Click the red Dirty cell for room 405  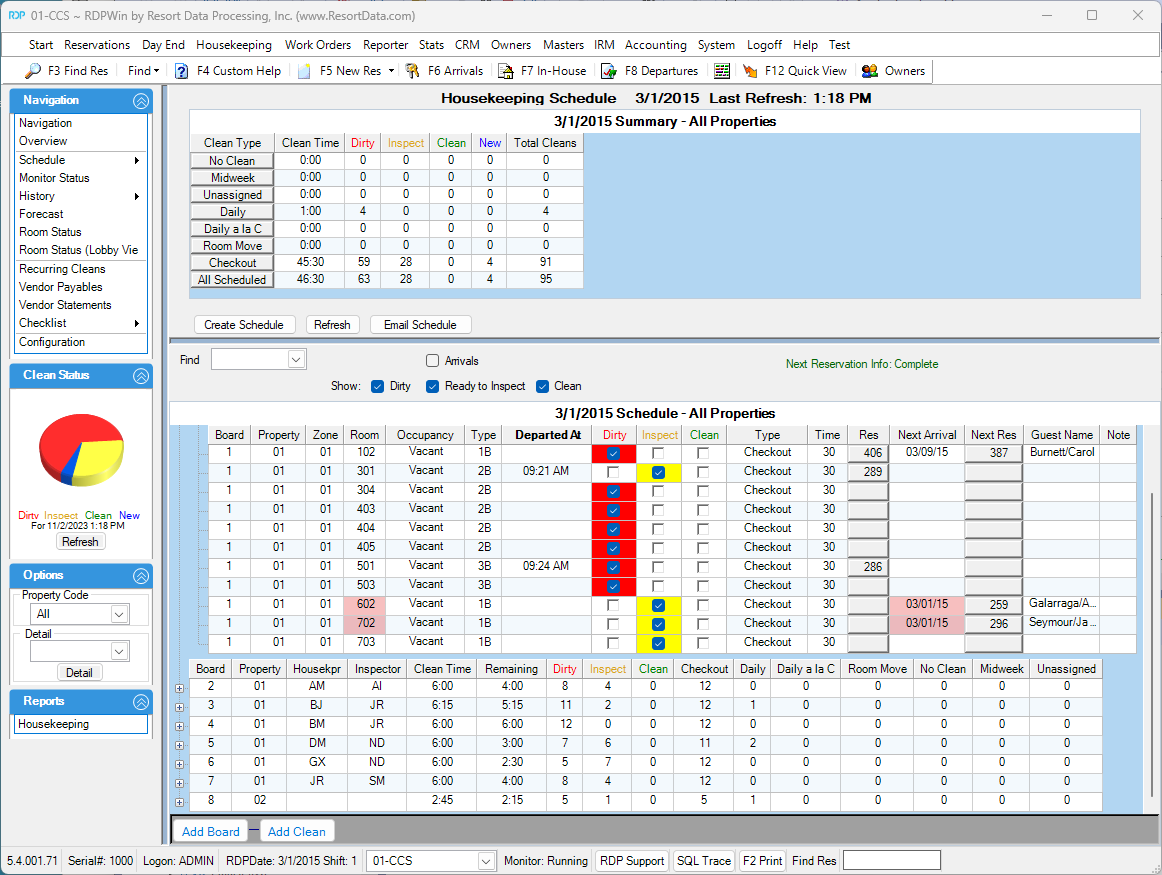[x=614, y=548]
